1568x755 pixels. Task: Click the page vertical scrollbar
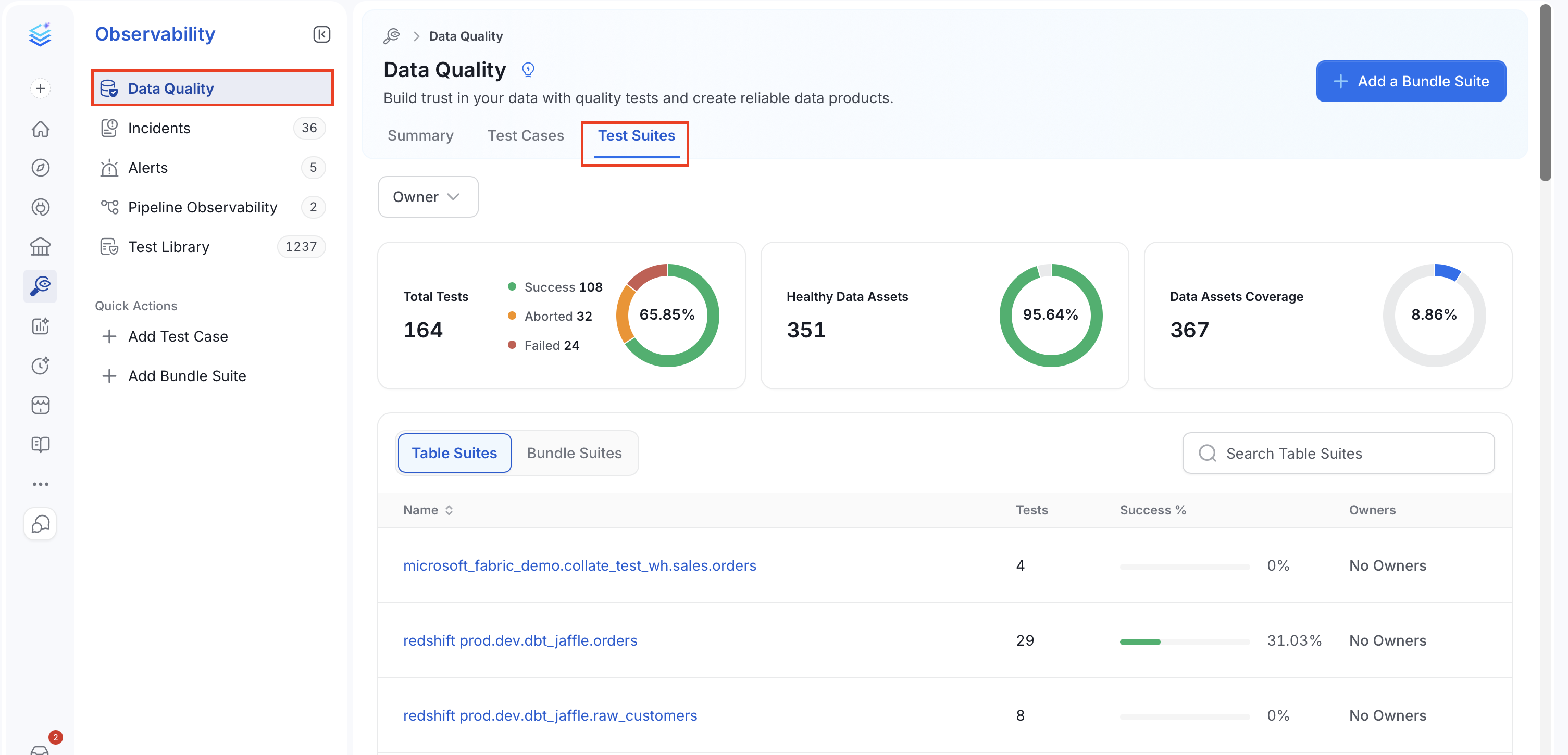(x=1546, y=93)
